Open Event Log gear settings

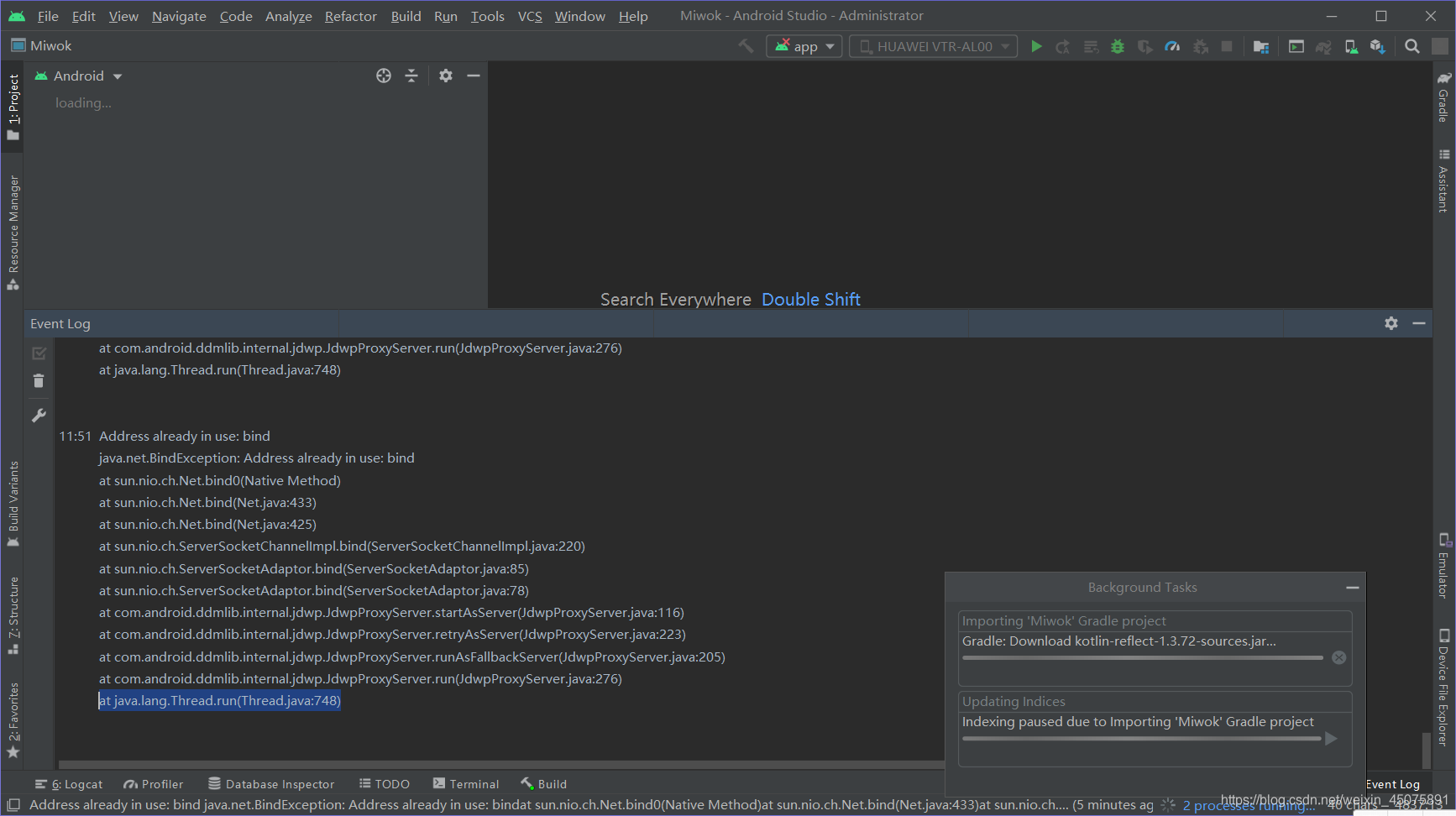coord(1391,323)
